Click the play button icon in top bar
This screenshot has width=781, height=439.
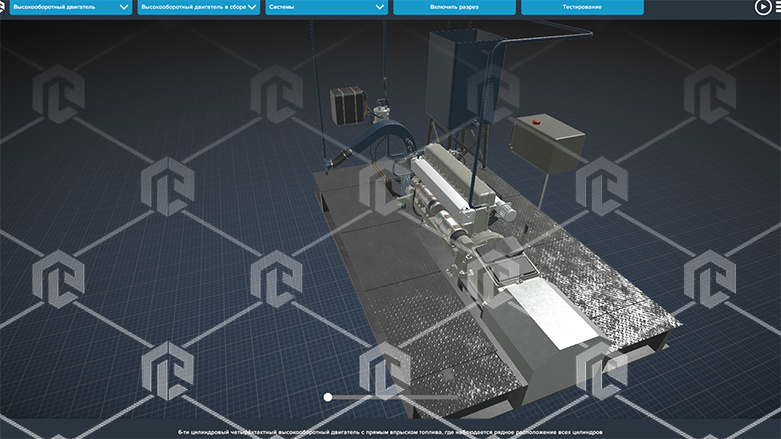tap(762, 7)
